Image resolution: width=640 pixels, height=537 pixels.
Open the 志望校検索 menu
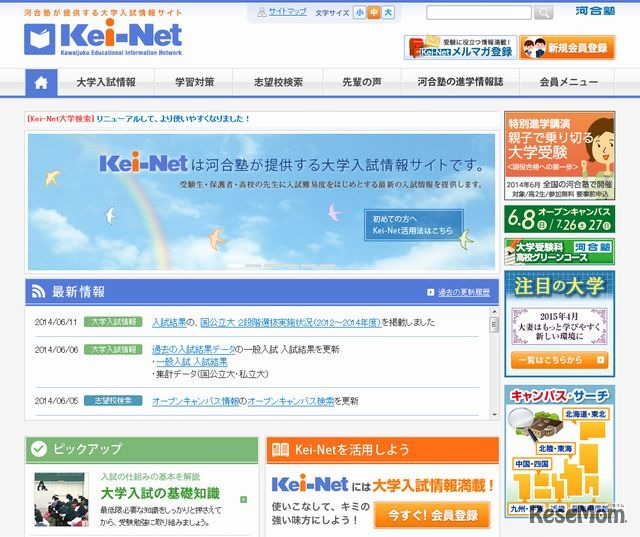pos(278,83)
